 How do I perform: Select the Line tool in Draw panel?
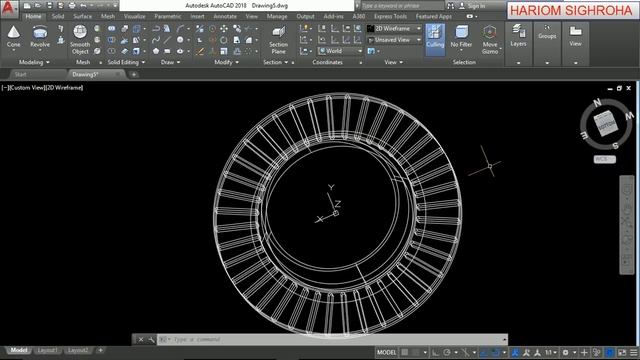pyautogui.click(x=167, y=40)
